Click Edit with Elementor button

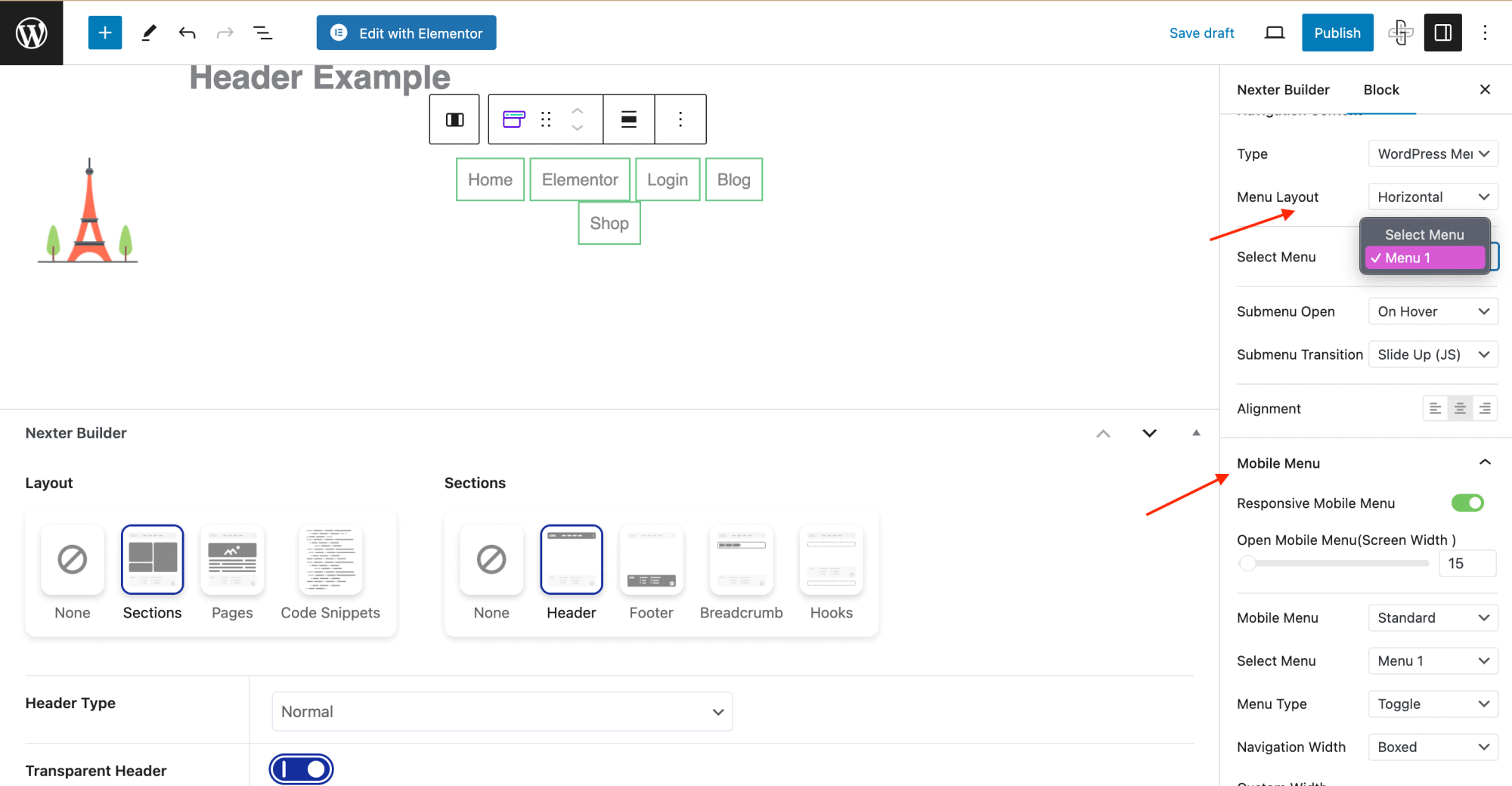tap(407, 32)
